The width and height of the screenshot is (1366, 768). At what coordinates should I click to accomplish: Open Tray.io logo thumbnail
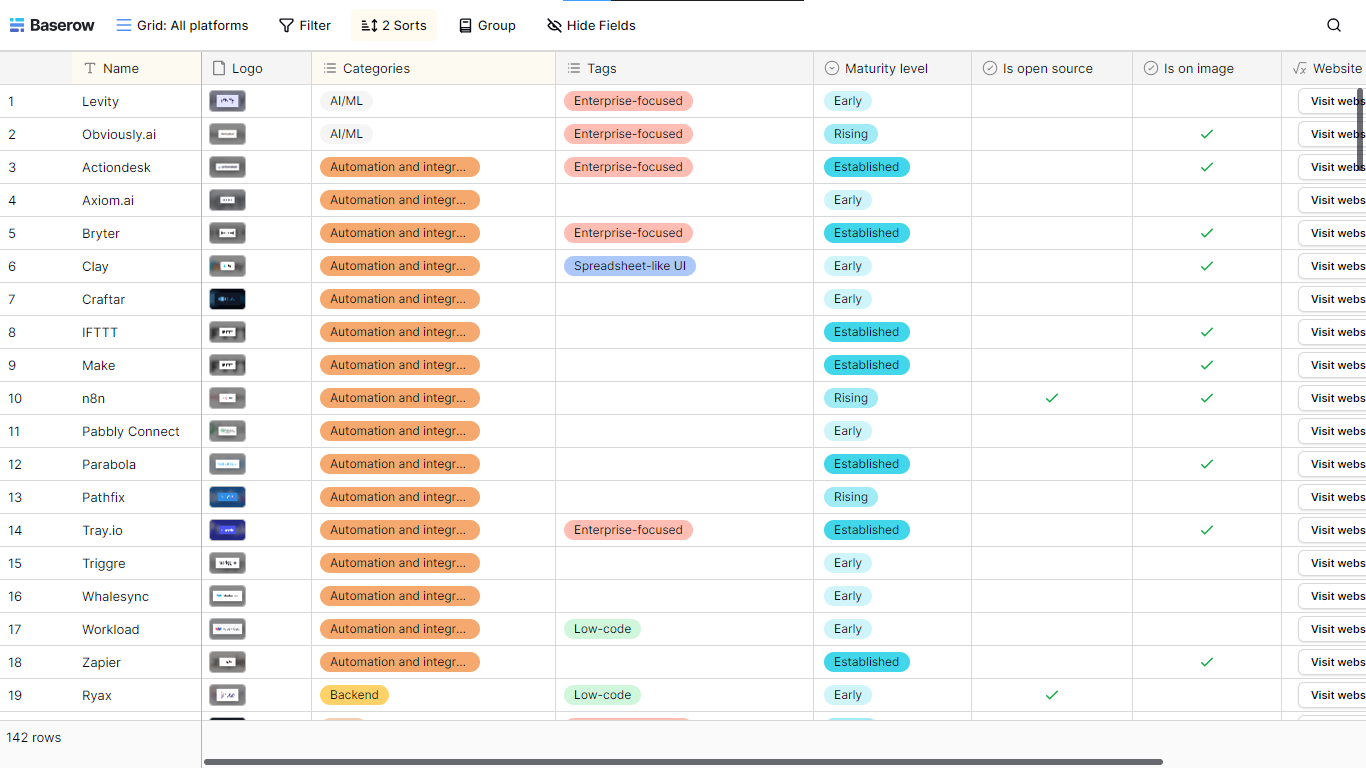(x=227, y=530)
